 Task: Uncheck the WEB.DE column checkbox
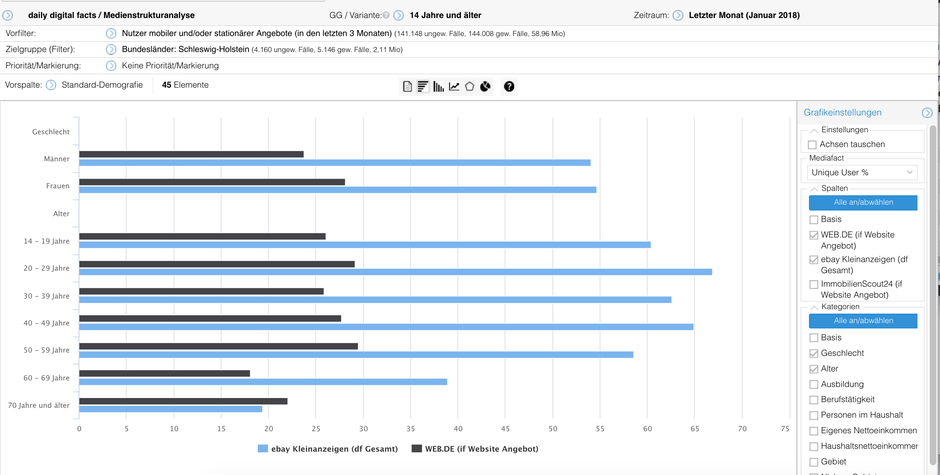coord(814,235)
